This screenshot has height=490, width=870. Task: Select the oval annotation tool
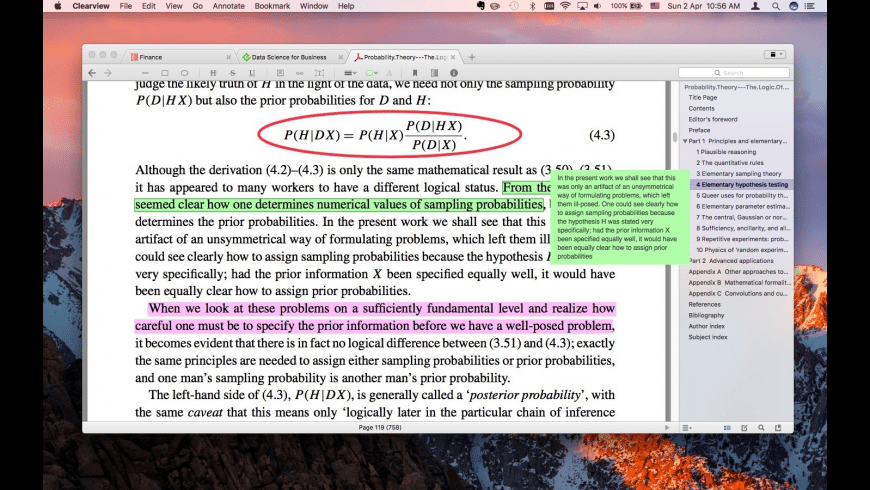point(184,73)
